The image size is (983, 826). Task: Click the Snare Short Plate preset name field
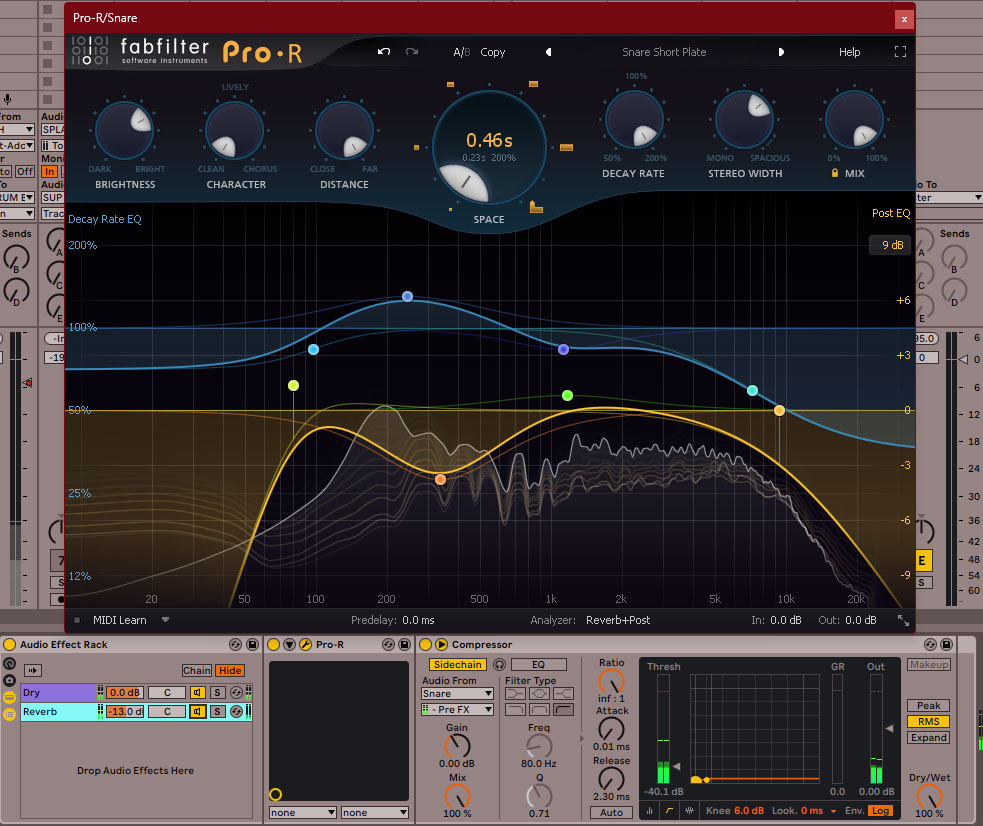664,52
